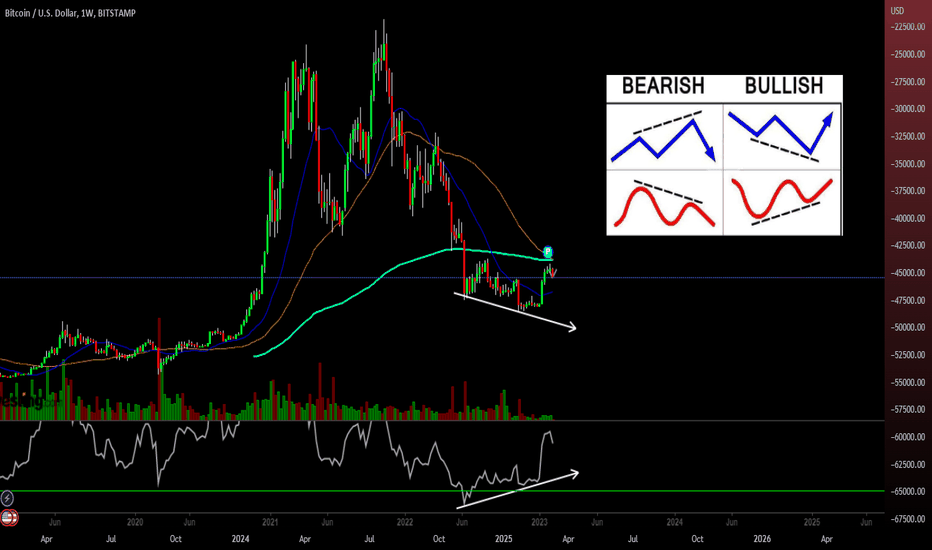Viewport: 932px width, 550px height.
Task: Click the 45000.00 price axis label
Action: [x=908, y=273]
